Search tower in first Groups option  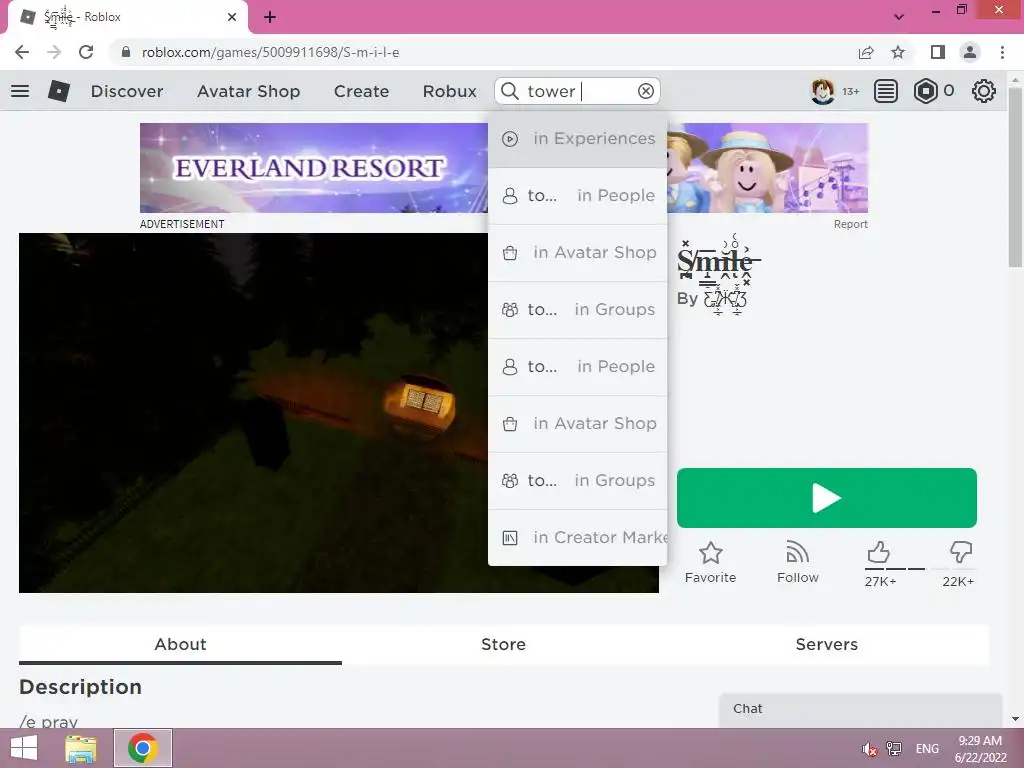point(577,309)
